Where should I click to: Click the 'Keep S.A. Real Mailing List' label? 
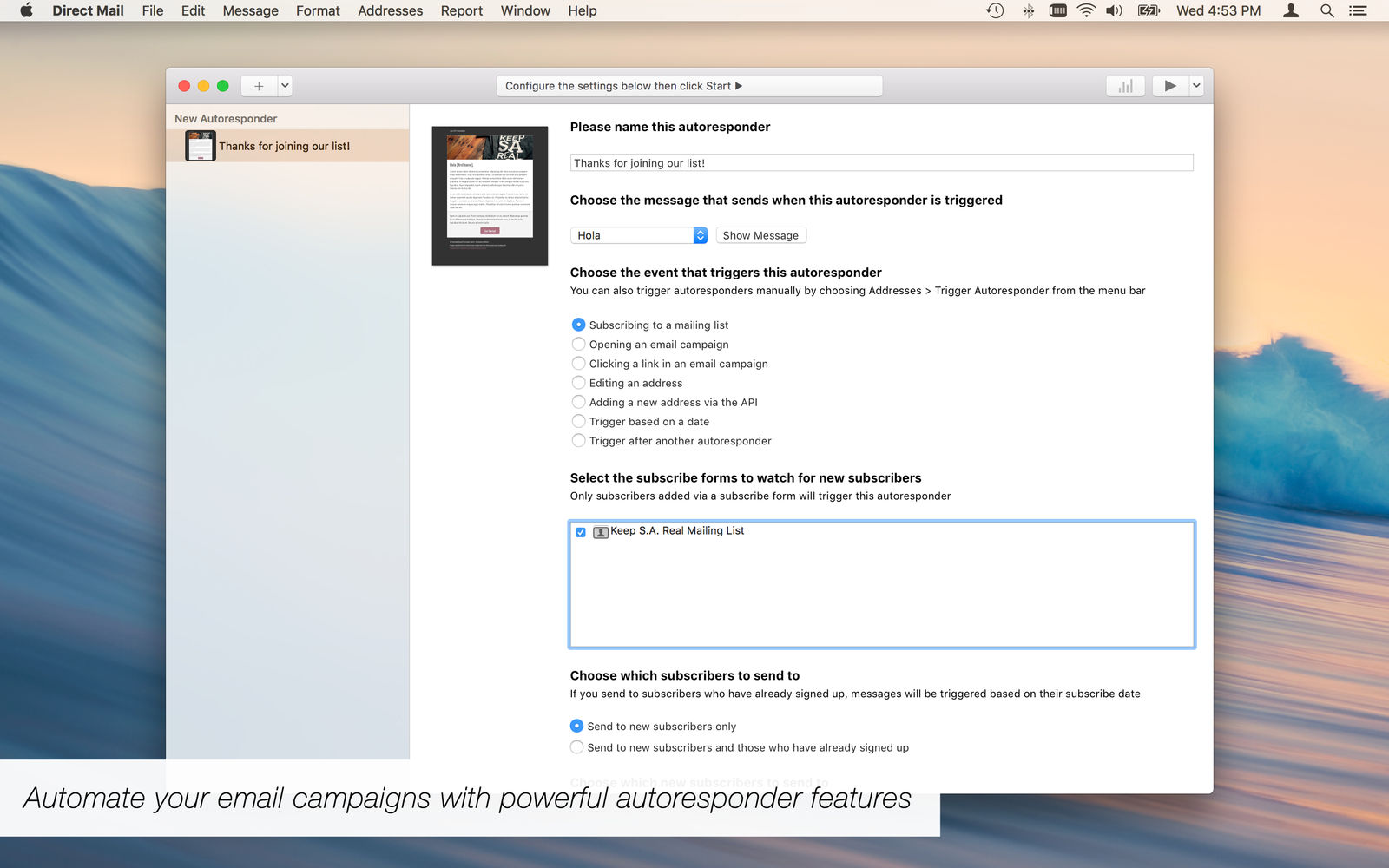[x=677, y=530]
